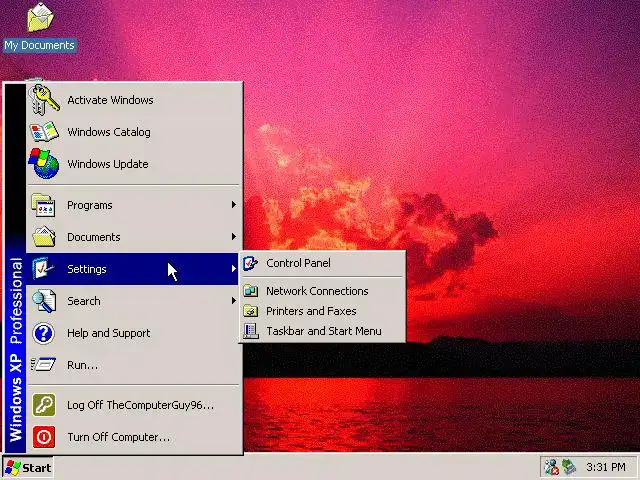Click the My Documents desktop label
Image resolution: width=640 pixels, height=480 pixels.
[x=40, y=45]
